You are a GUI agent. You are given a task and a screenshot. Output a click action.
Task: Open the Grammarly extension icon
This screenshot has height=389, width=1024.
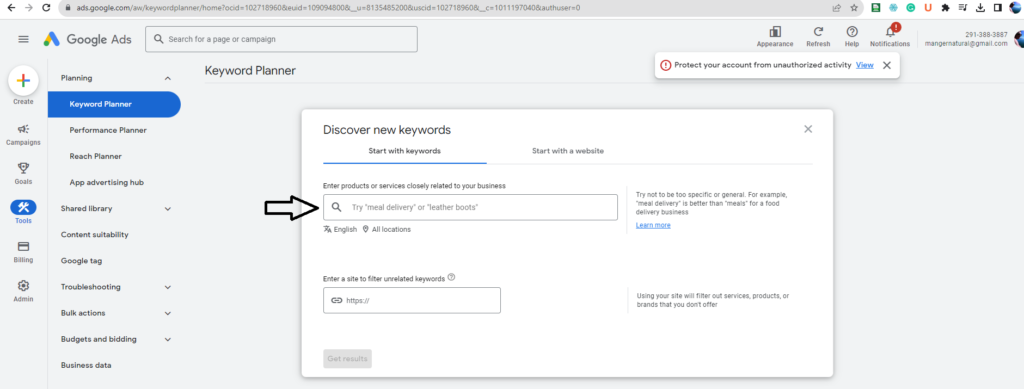(910, 8)
